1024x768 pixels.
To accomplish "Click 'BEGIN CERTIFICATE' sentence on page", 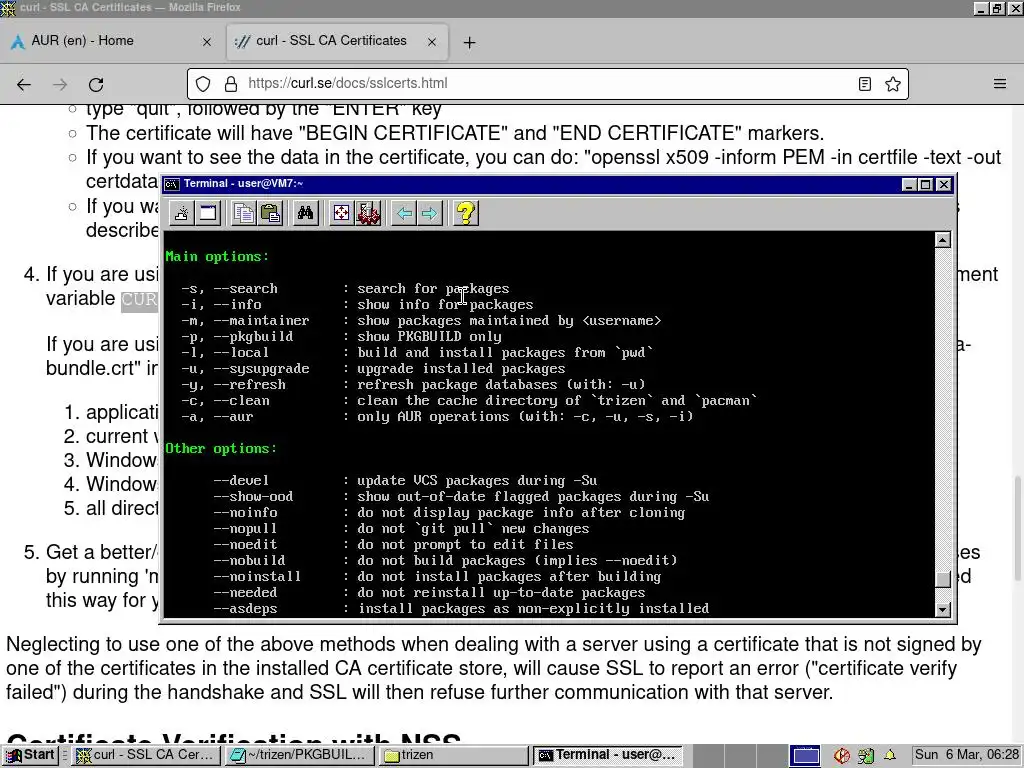I will [455, 133].
